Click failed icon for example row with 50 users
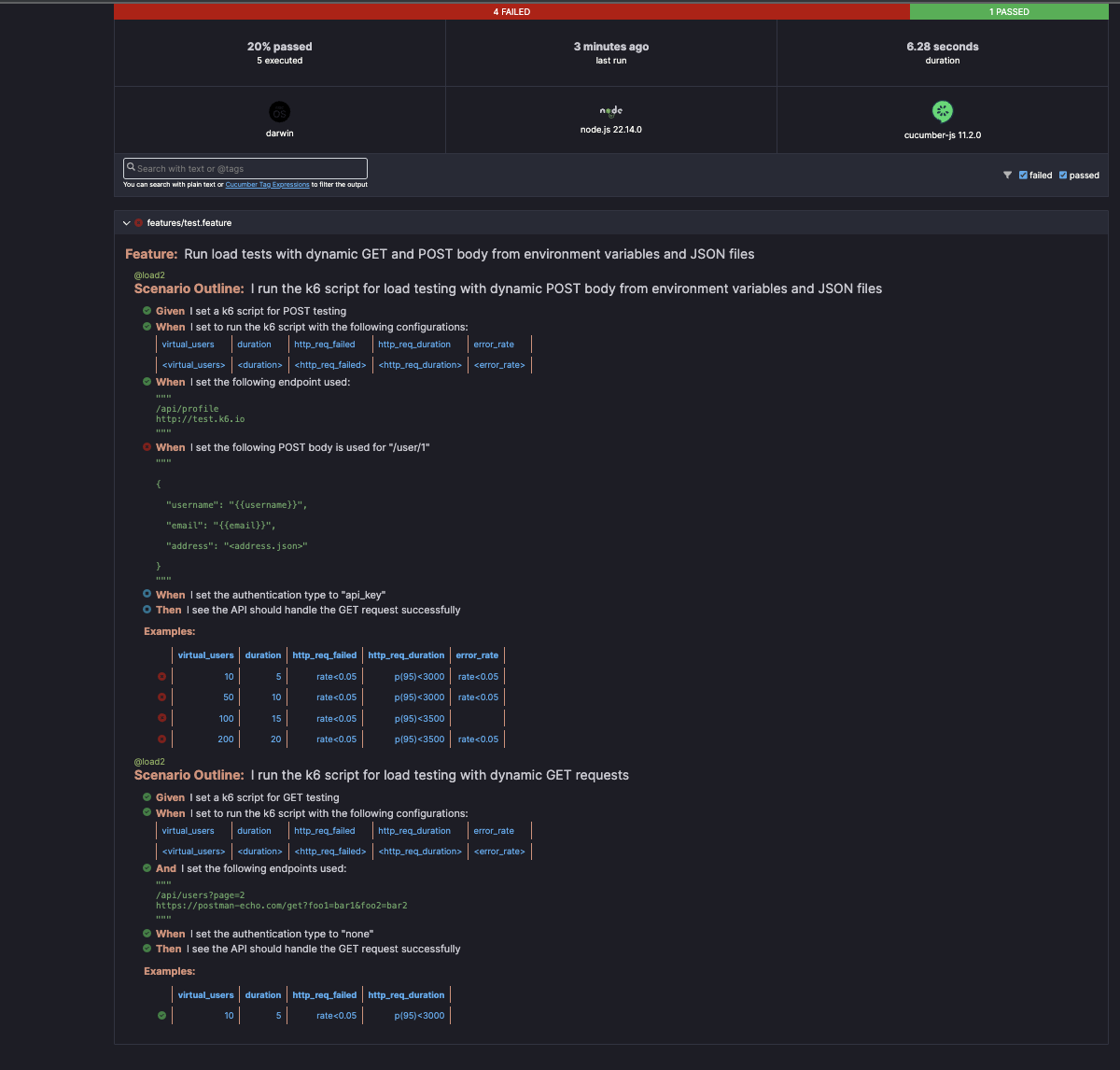The width and height of the screenshot is (1120, 1070). tap(161, 697)
